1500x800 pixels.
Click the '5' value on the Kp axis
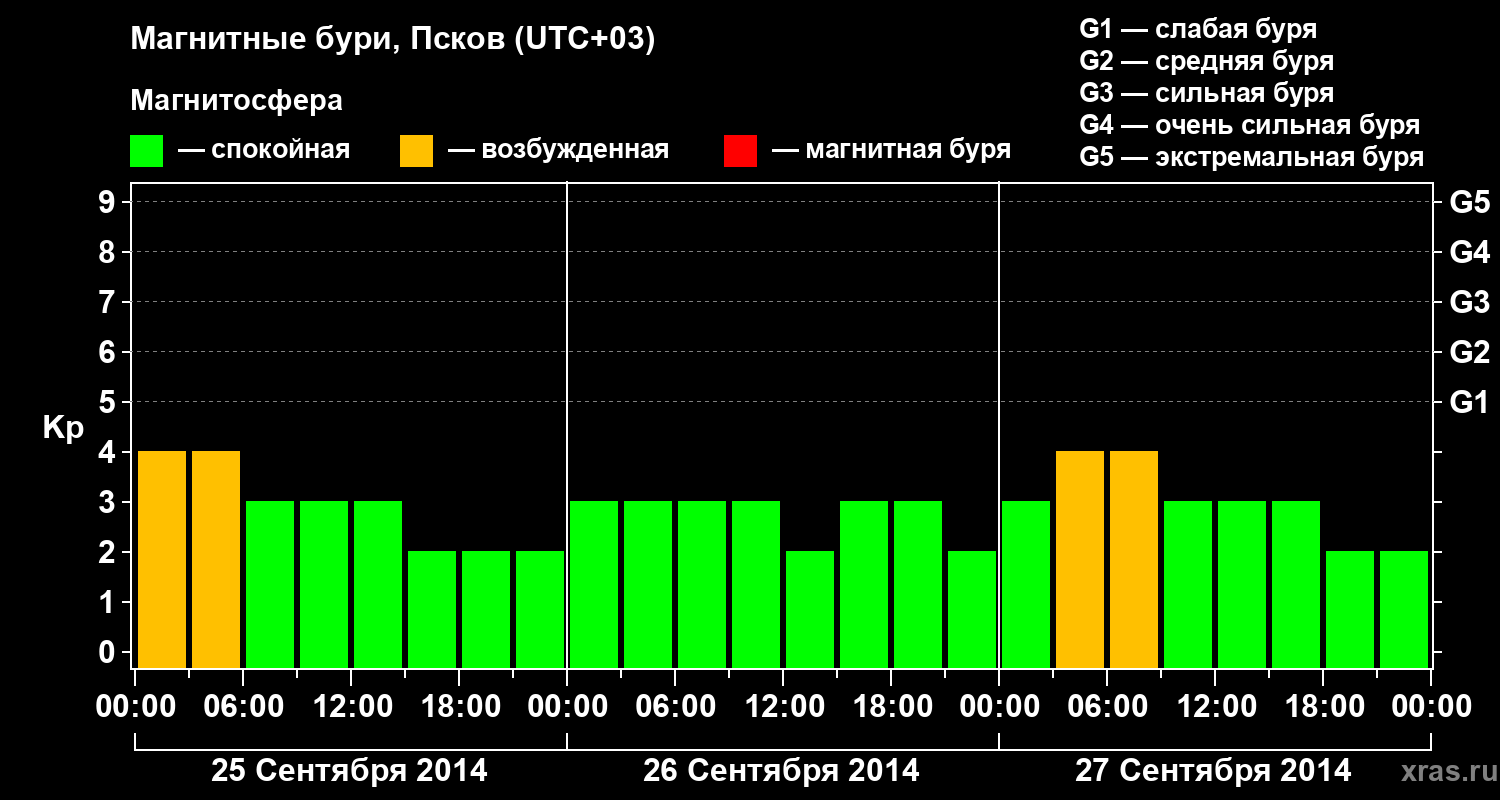(108, 402)
